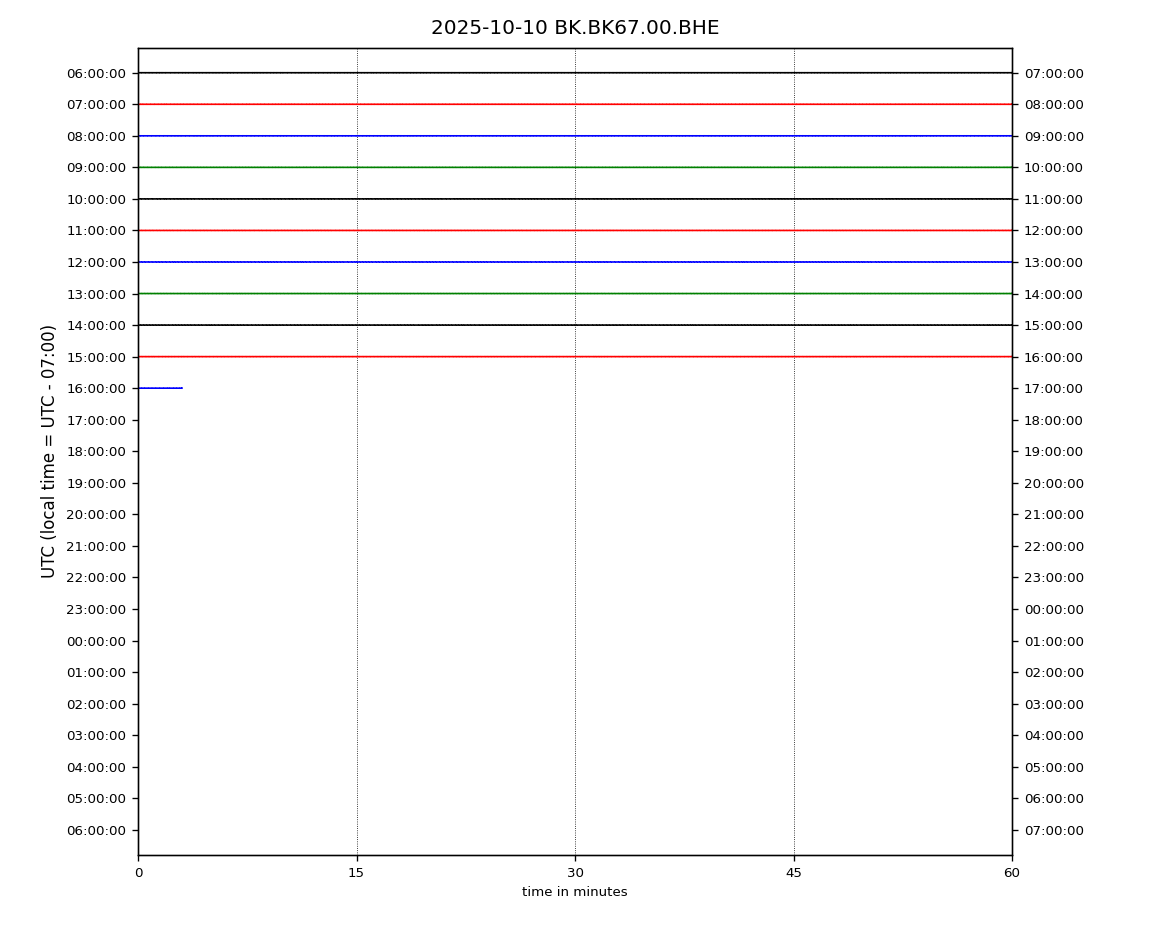
Task: Click the x-axis tick label 15
Action: [x=356, y=873]
